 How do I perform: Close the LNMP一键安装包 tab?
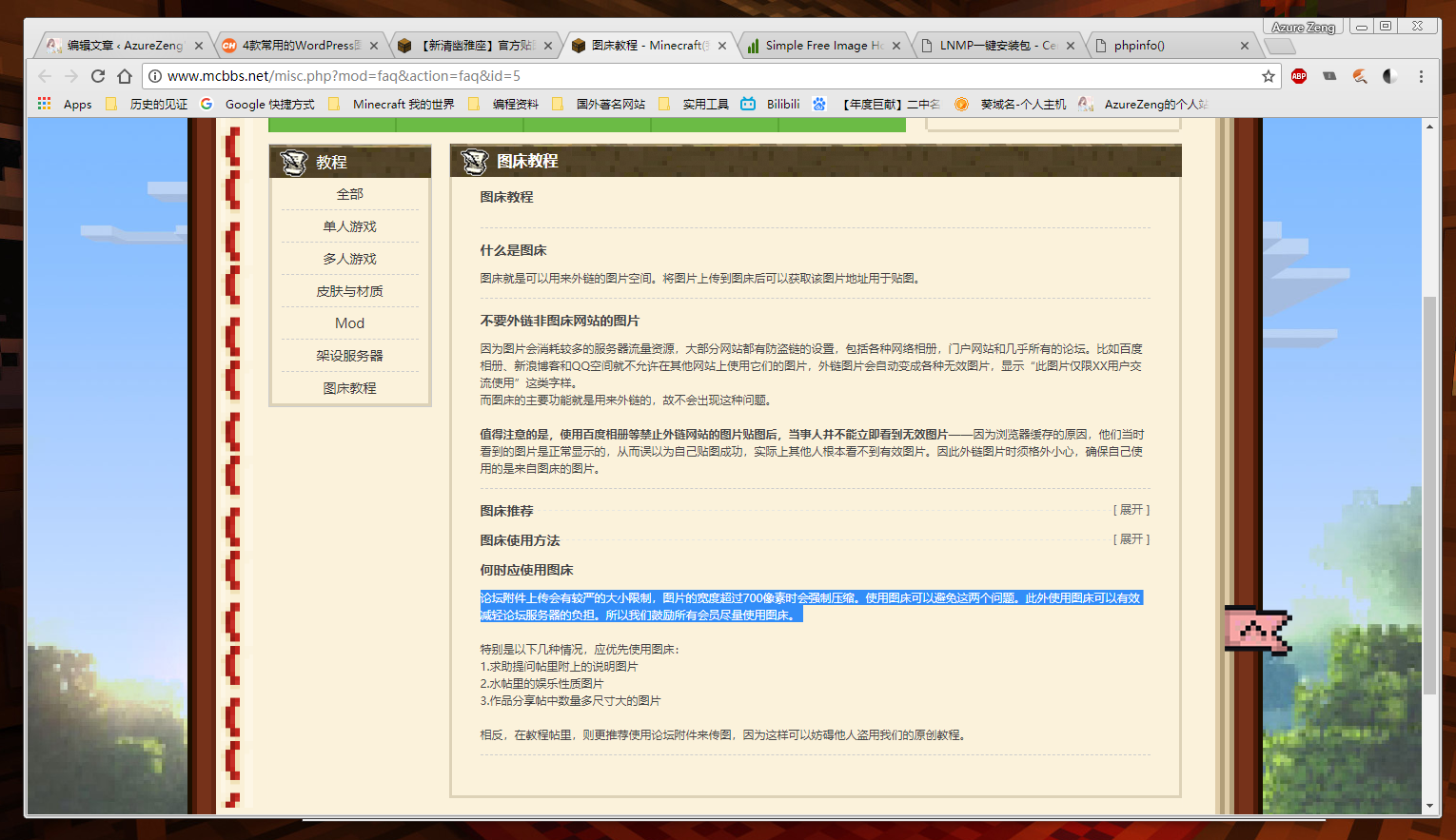(x=1071, y=46)
